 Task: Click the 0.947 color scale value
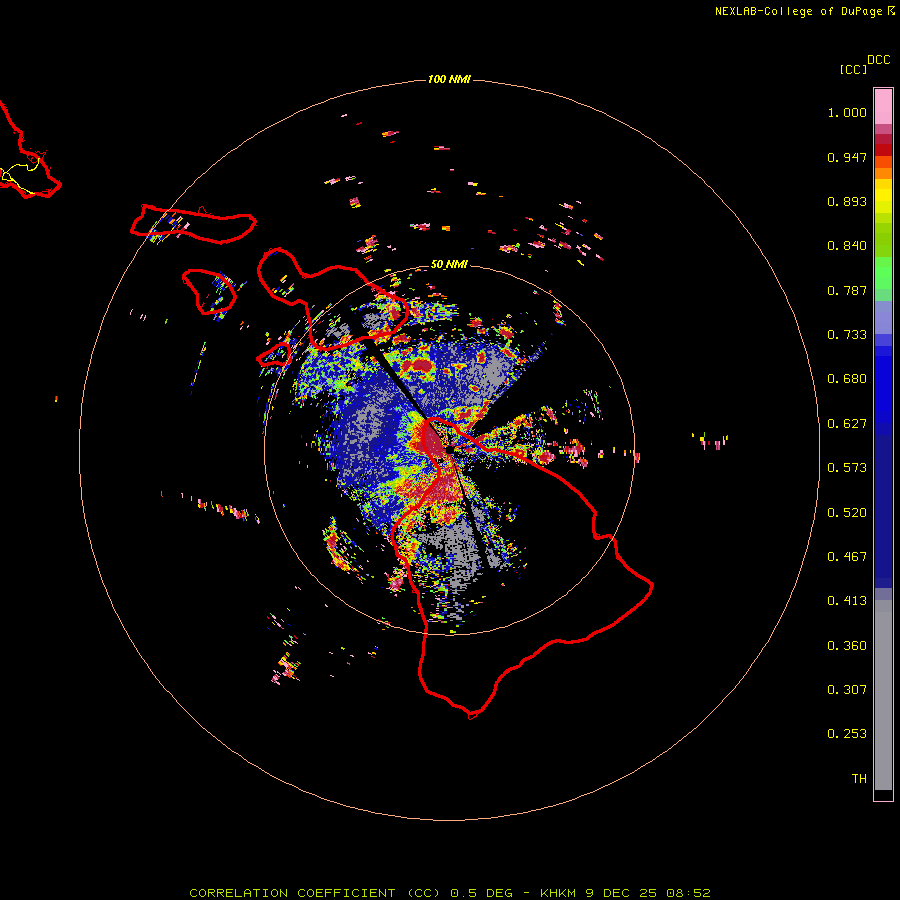847,157
